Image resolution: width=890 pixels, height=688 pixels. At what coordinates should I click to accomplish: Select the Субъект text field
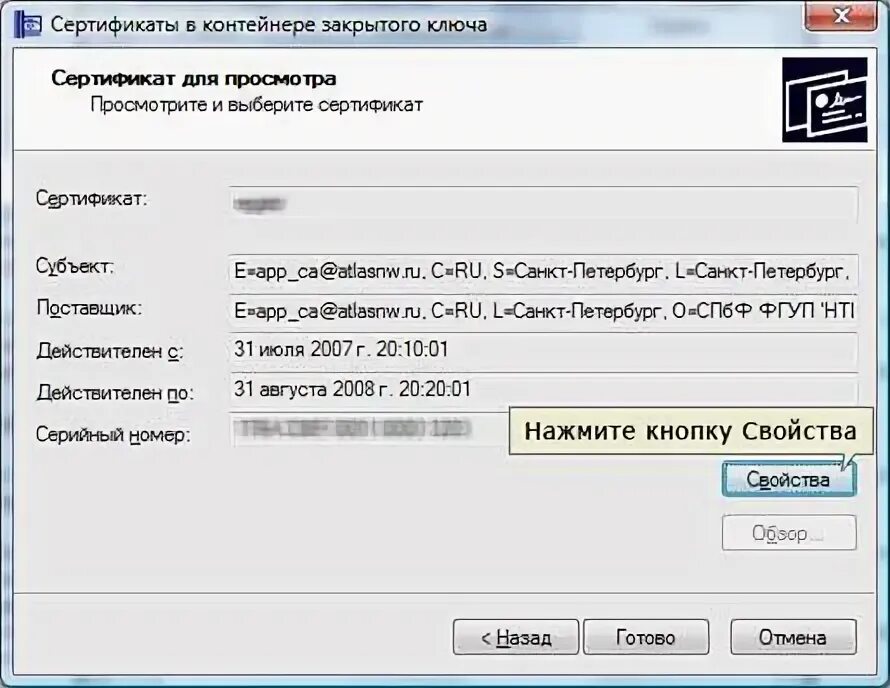[x=543, y=271]
